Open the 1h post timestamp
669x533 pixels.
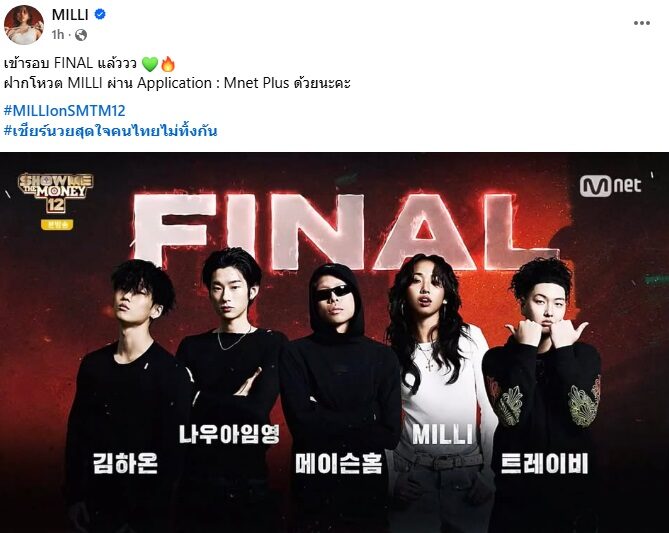58,35
